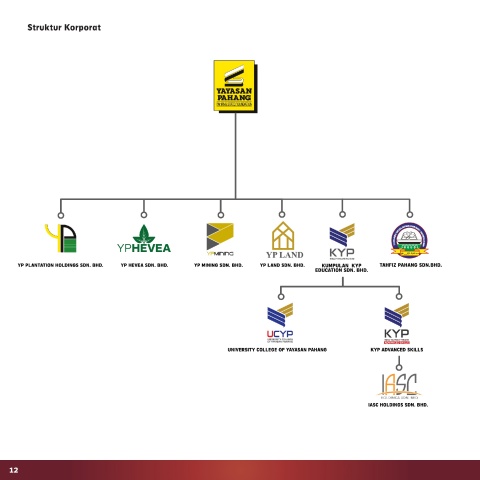Click connector node above YP Hevea logo

click(x=144, y=215)
